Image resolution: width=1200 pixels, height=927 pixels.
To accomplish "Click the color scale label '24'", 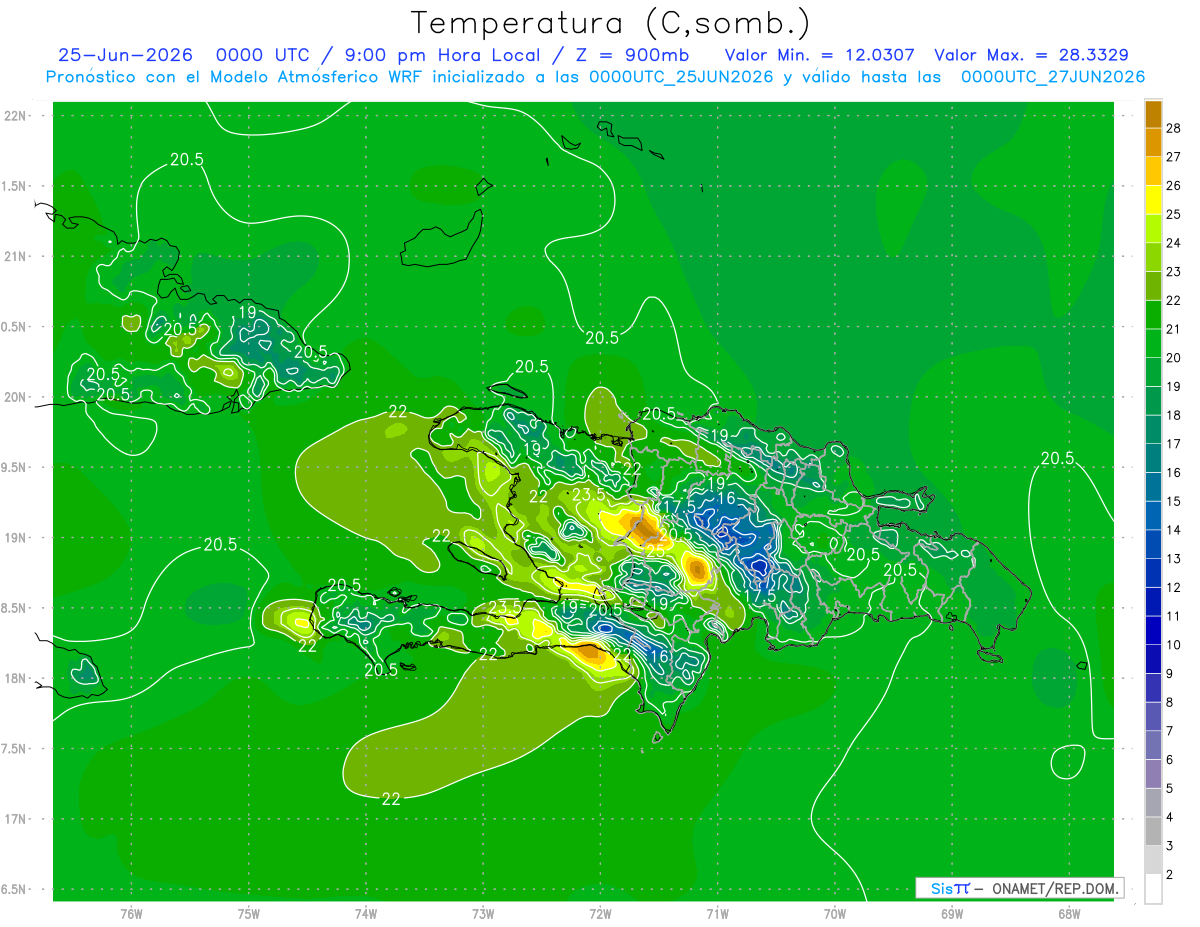I will [1174, 243].
